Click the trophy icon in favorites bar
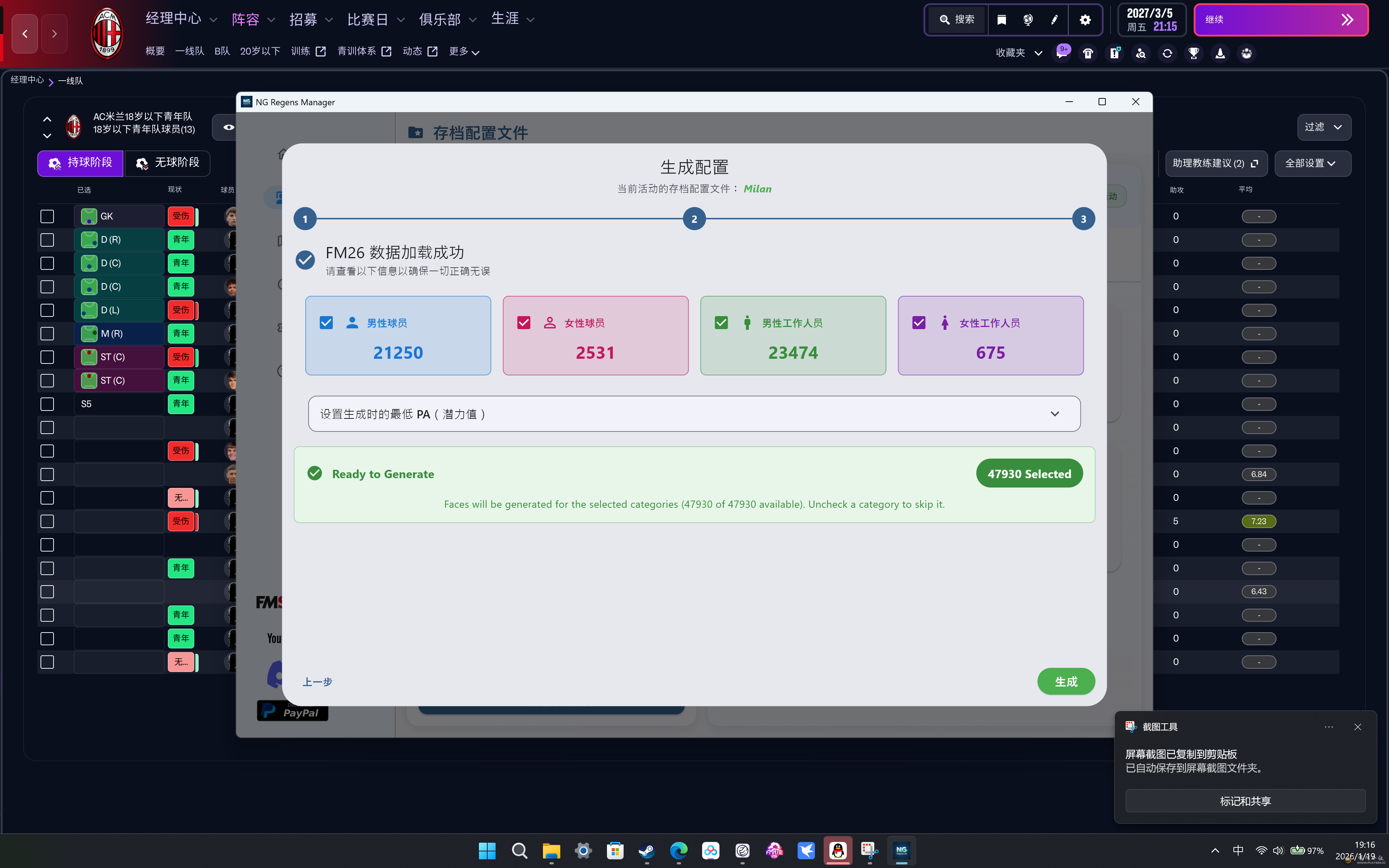This screenshot has height=868, width=1389. click(x=1193, y=54)
